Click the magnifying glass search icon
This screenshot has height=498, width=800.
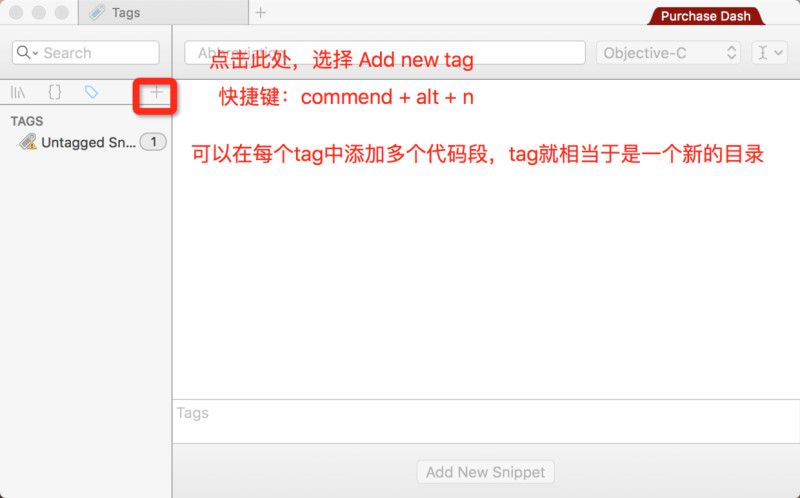point(23,52)
